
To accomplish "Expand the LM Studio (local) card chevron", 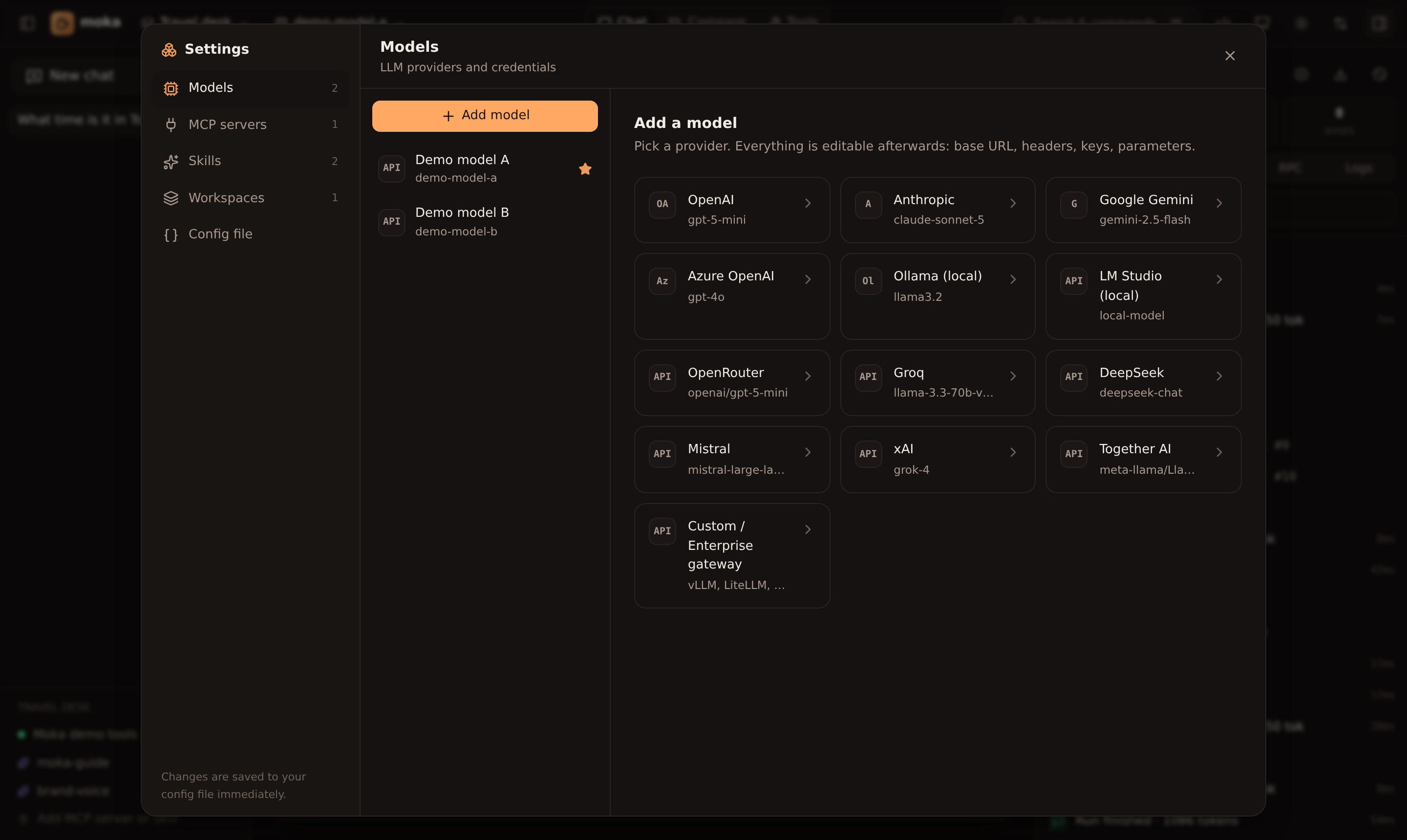I will pyautogui.click(x=1219, y=280).
